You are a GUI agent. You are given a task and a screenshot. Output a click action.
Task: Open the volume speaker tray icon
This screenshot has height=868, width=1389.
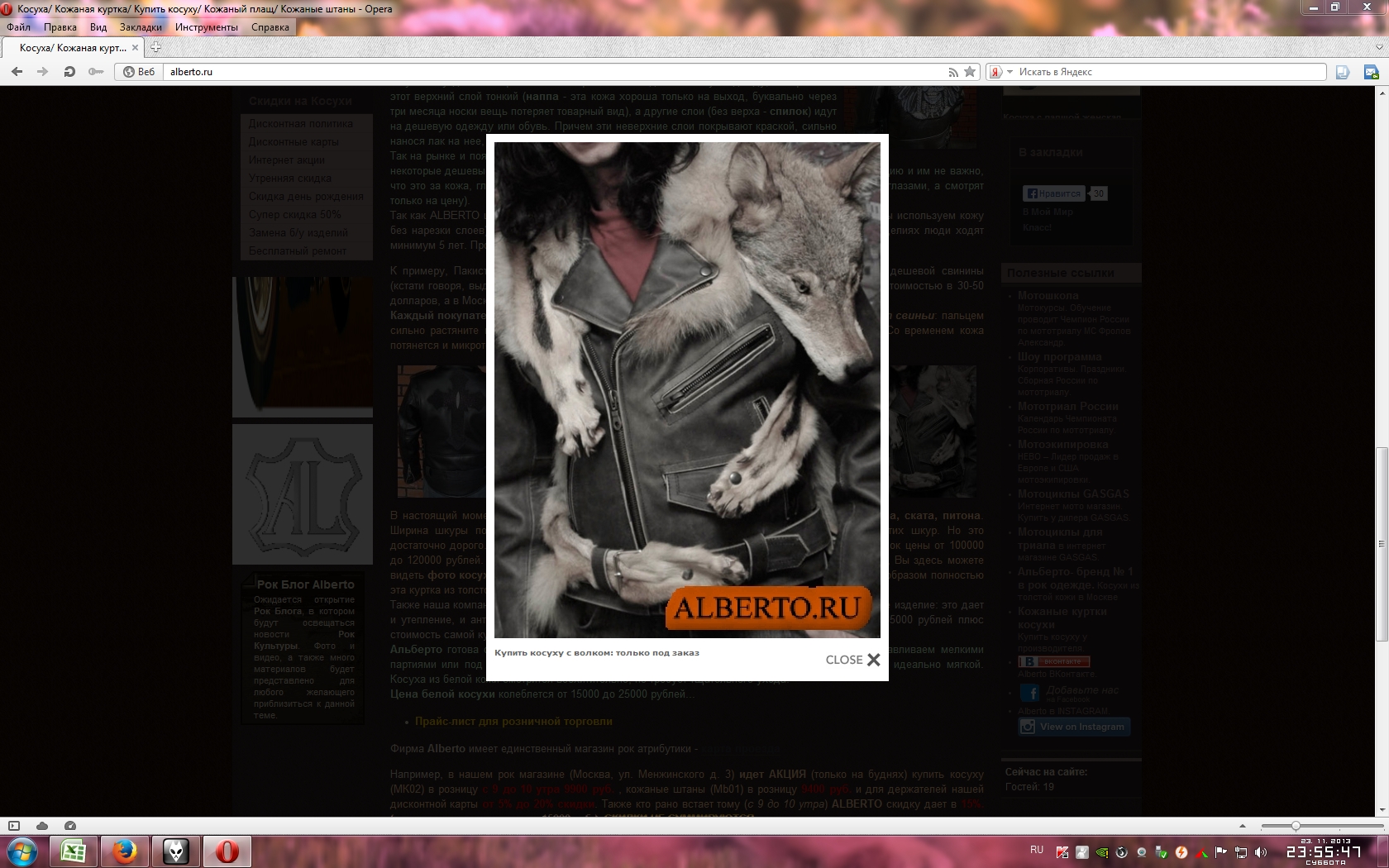(x=1261, y=852)
